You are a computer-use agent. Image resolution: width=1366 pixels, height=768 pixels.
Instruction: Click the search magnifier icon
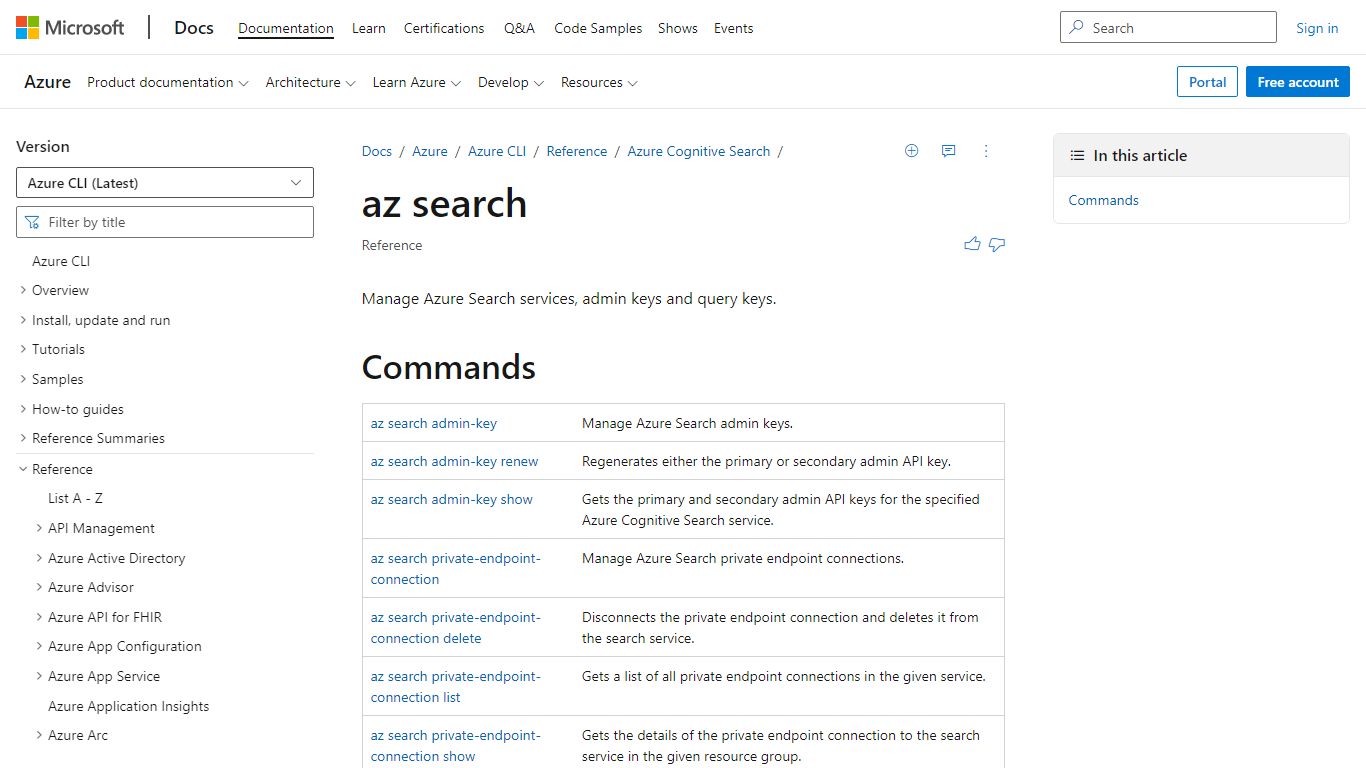tap(1077, 28)
